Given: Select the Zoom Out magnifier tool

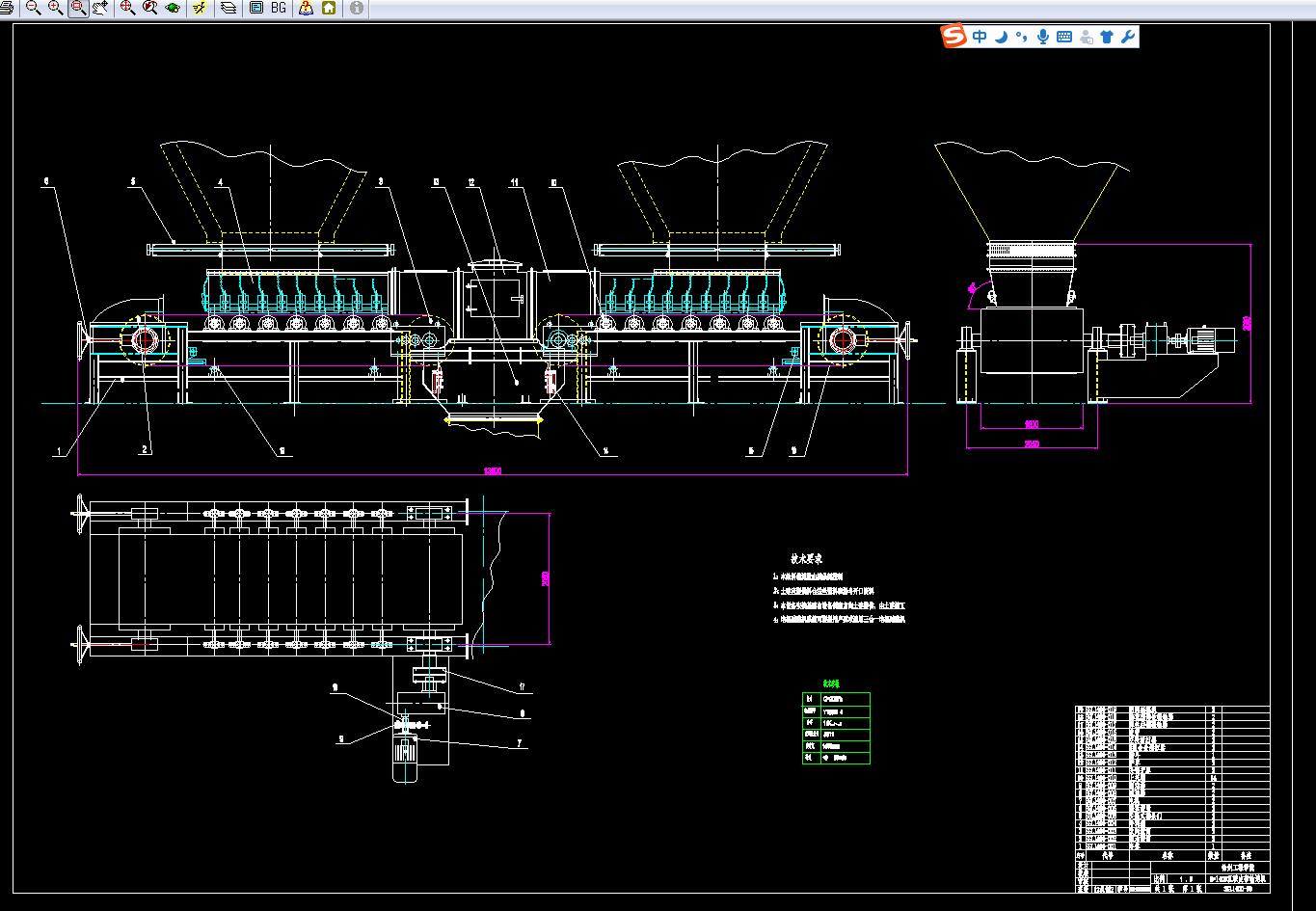Looking at the screenshot, I should tap(33, 8).
